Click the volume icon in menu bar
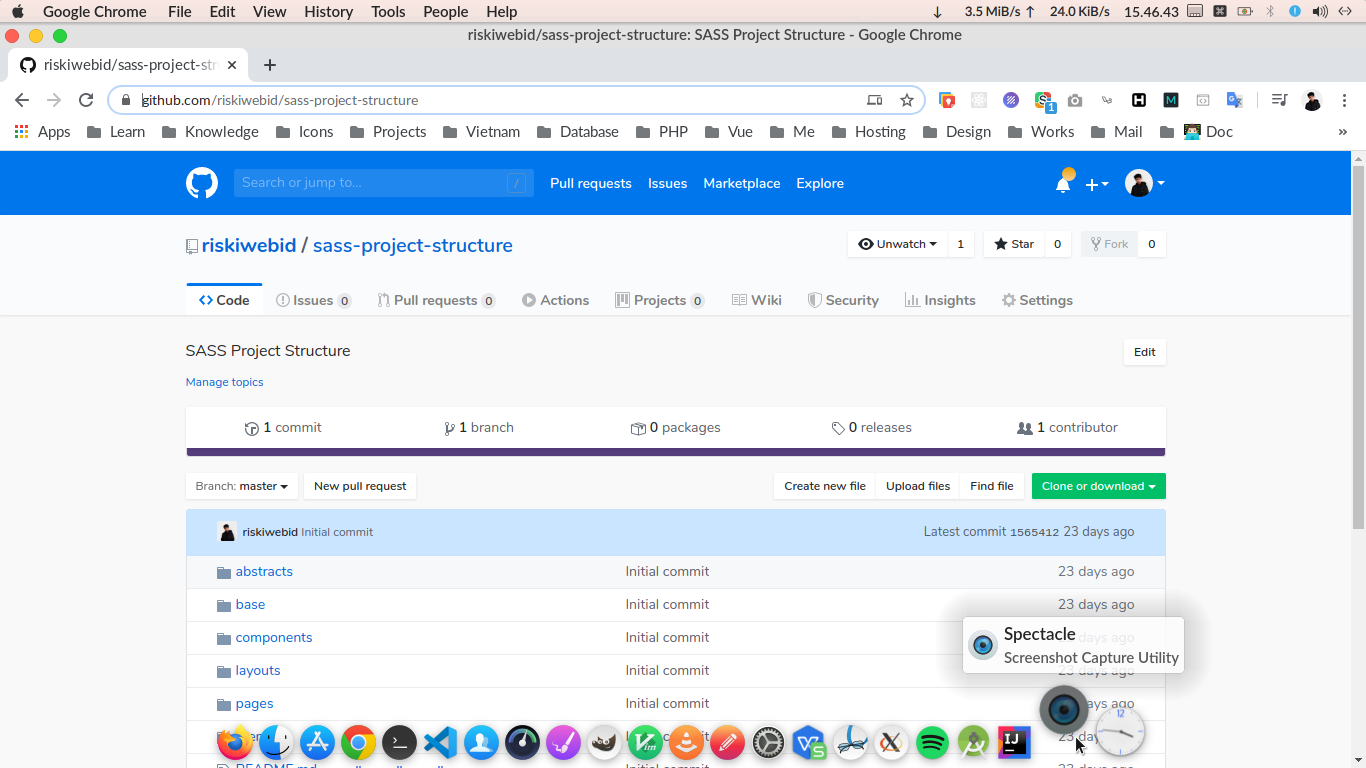Screen dimensions: 1366x768 tap(1319, 12)
